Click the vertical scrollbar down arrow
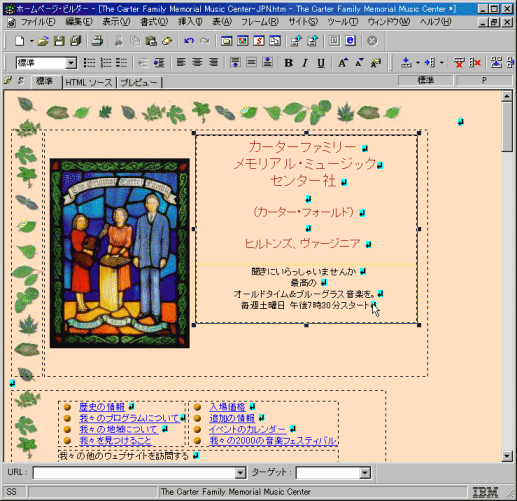Image resolution: width=517 pixels, height=501 pixels. click(507, 456)
